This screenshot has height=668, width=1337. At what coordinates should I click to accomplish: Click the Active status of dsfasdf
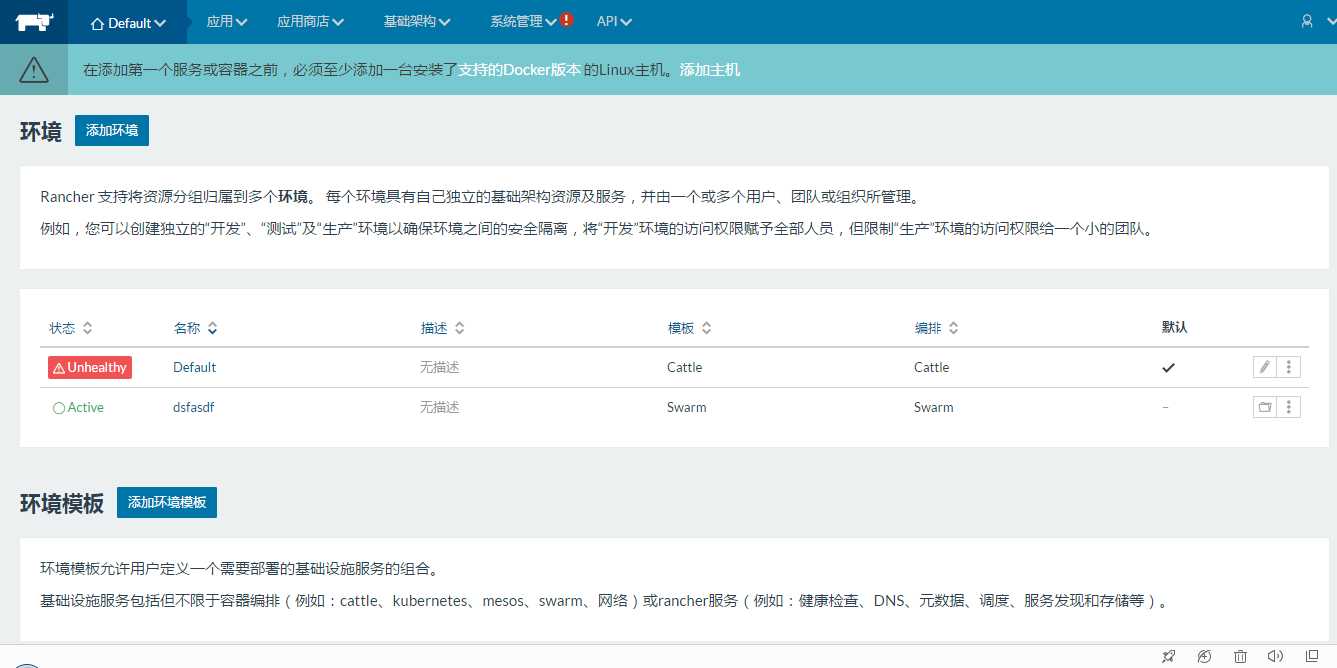click(78, 407)
